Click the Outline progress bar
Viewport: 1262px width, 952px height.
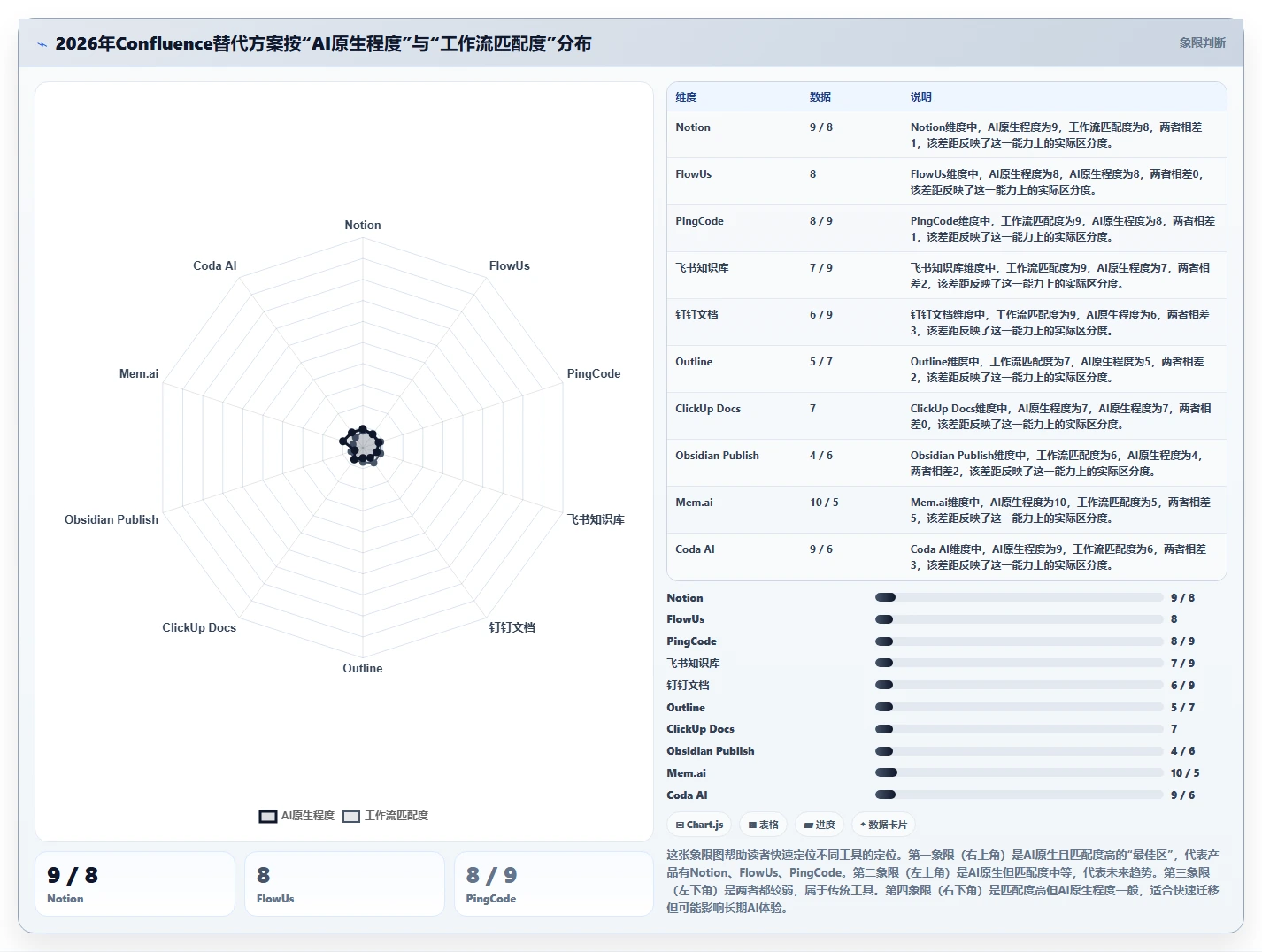(x=1020, y=708)
